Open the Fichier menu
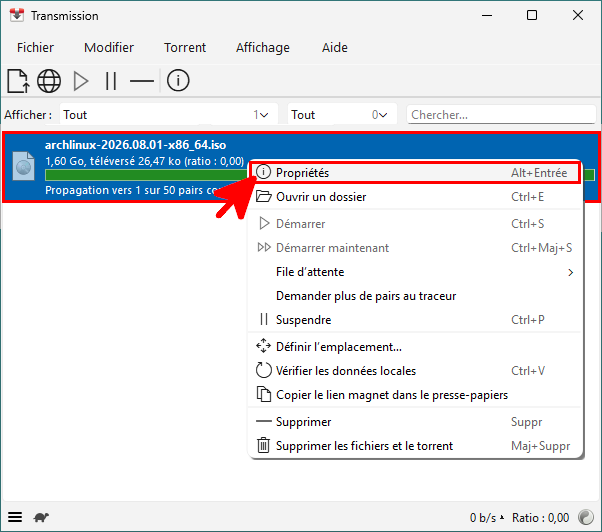 click(x=35, y=48)
